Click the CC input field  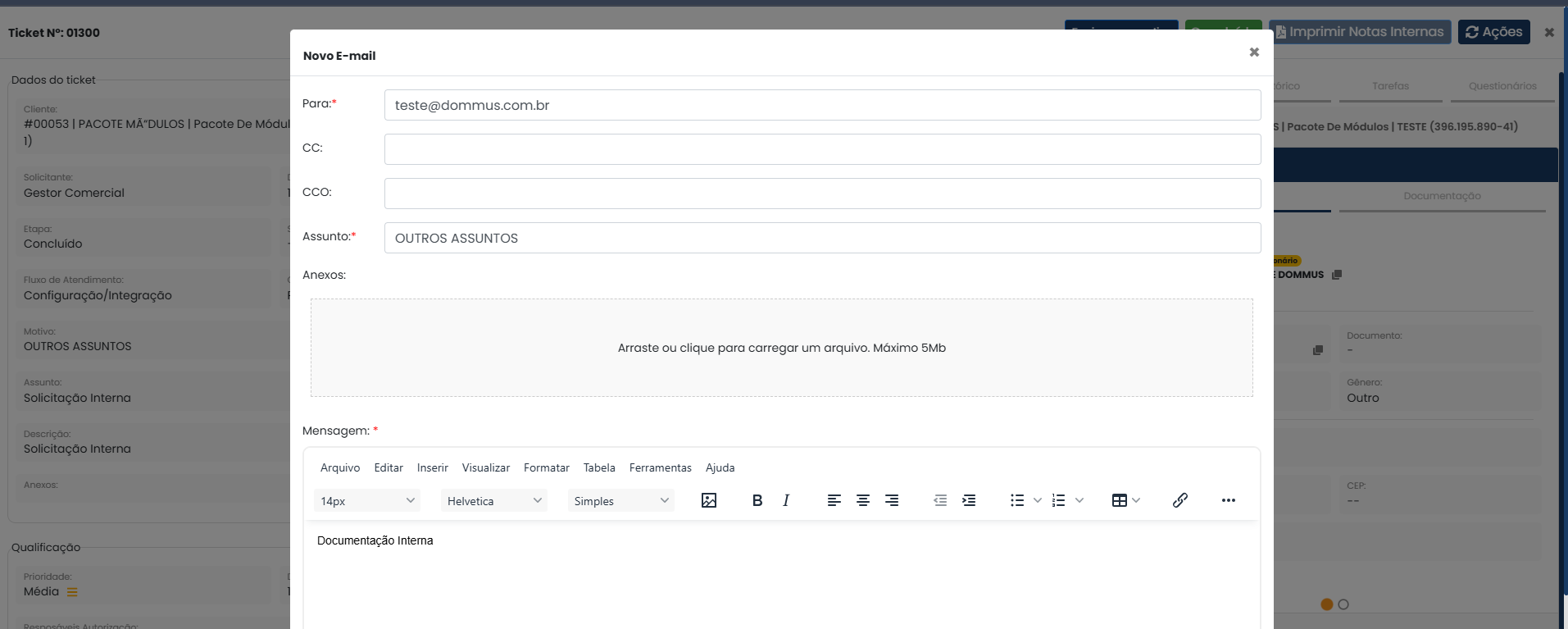[822, 149]
